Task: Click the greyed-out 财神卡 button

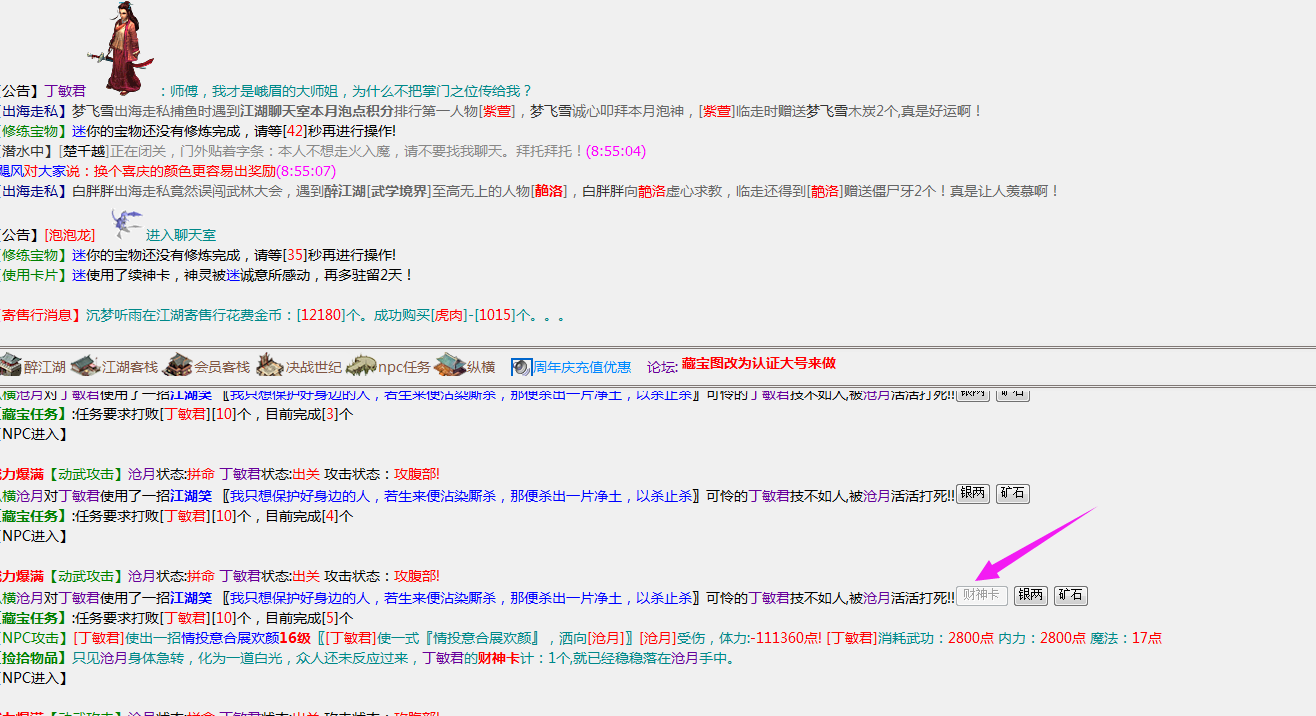Action: pos(981,596)
